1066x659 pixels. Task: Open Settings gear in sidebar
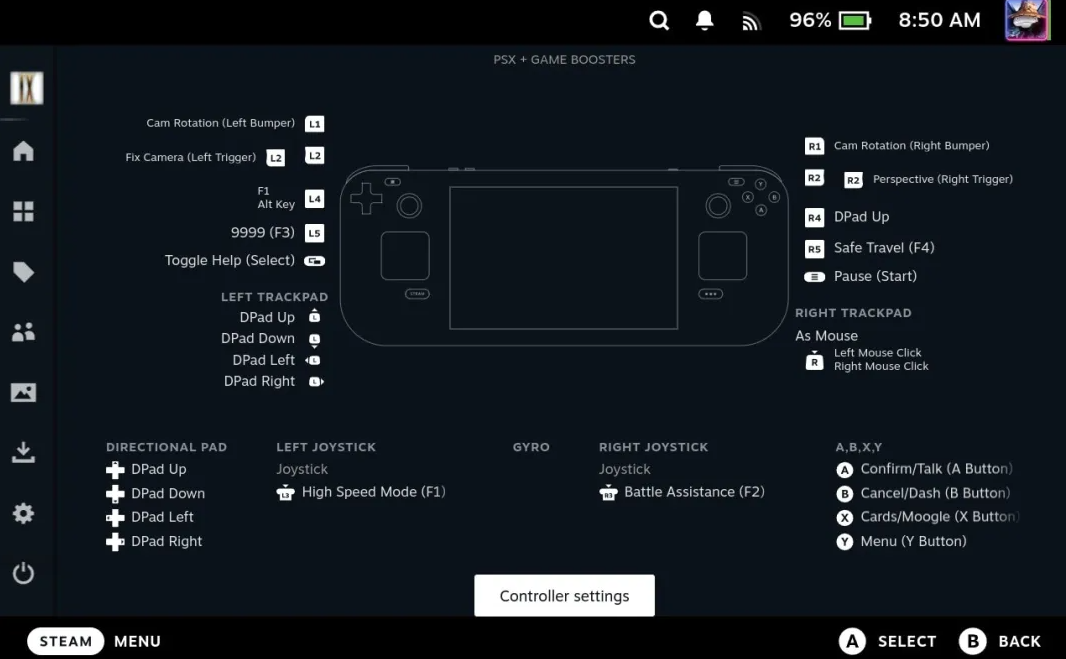tap(23, 513)
